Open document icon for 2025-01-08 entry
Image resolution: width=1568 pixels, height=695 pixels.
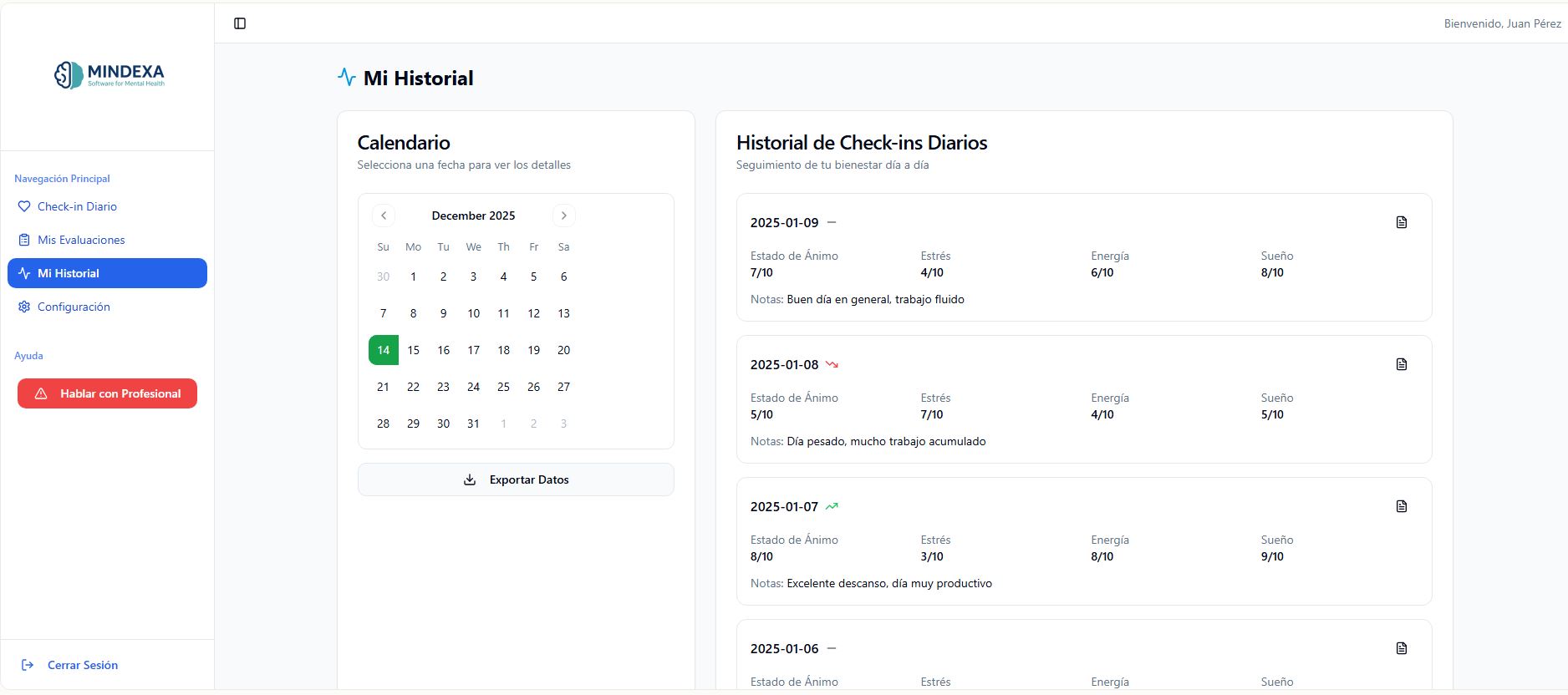click(x=1401, y=364)
